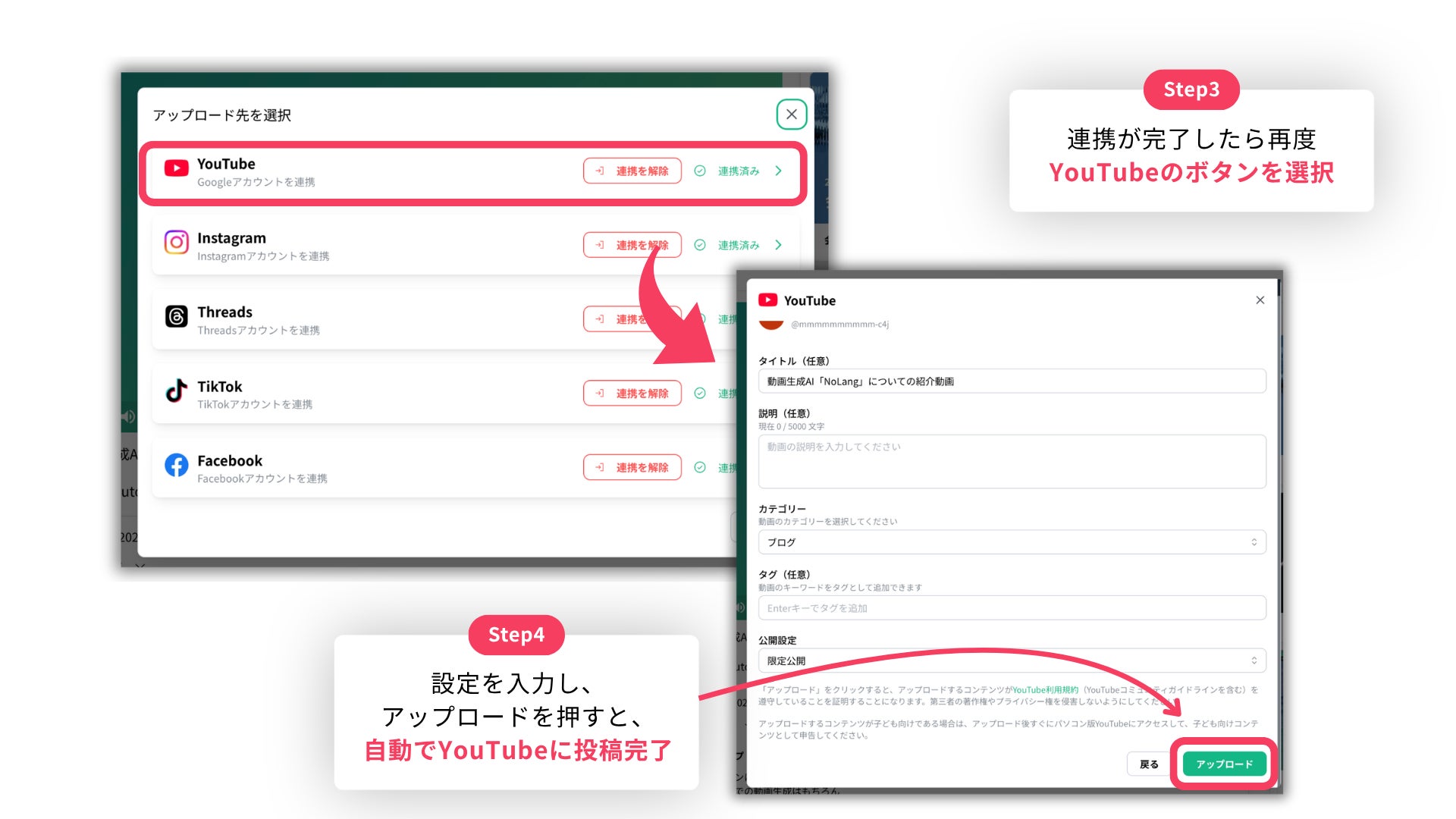The width and height of the screenshot is (1456, 819).
Task: Close the YouTube settings panel
Action: click(1260, 300)
